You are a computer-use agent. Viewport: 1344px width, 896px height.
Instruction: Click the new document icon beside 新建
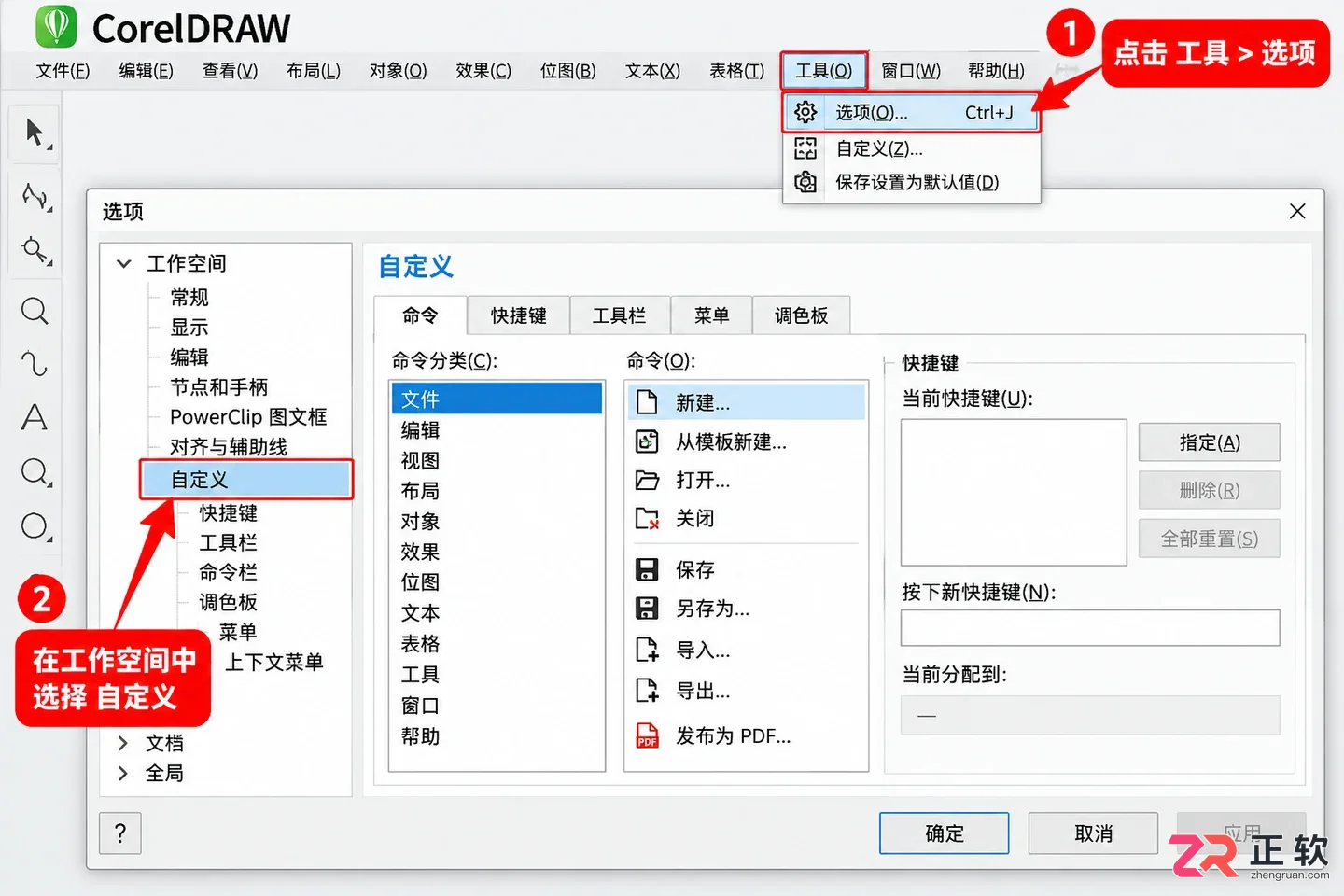pos(647,402)
